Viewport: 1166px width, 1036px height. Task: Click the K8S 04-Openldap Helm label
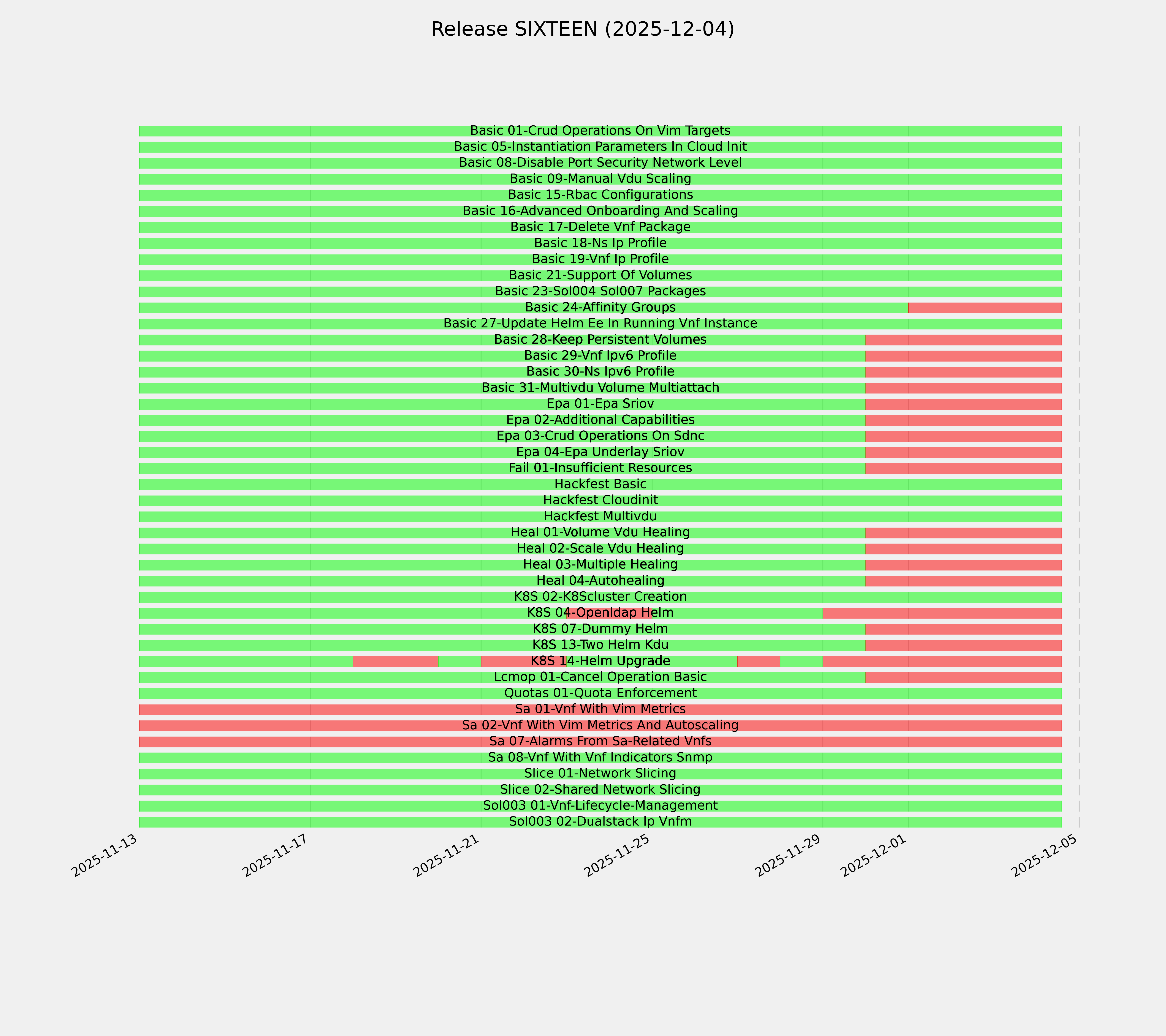click(x=600, y=613)
